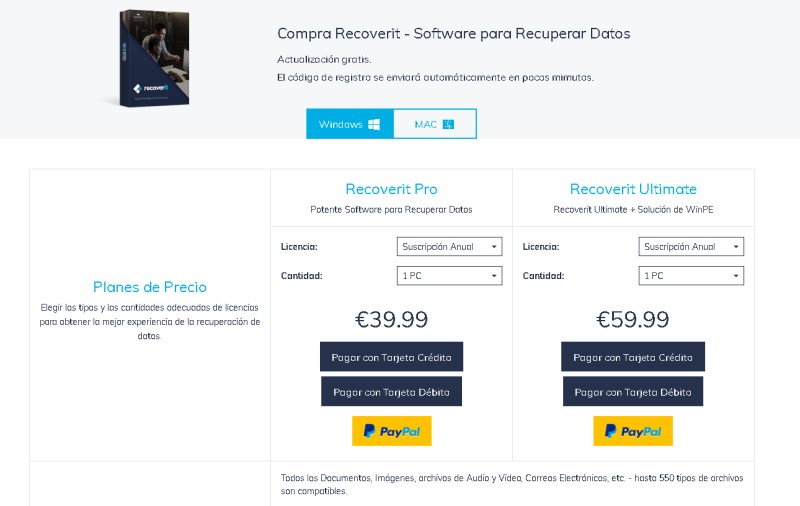Viewport: 800px width, 506px height.
Task: Open Recoverit Pro Licencia dropdown
Action: [449, 247]
